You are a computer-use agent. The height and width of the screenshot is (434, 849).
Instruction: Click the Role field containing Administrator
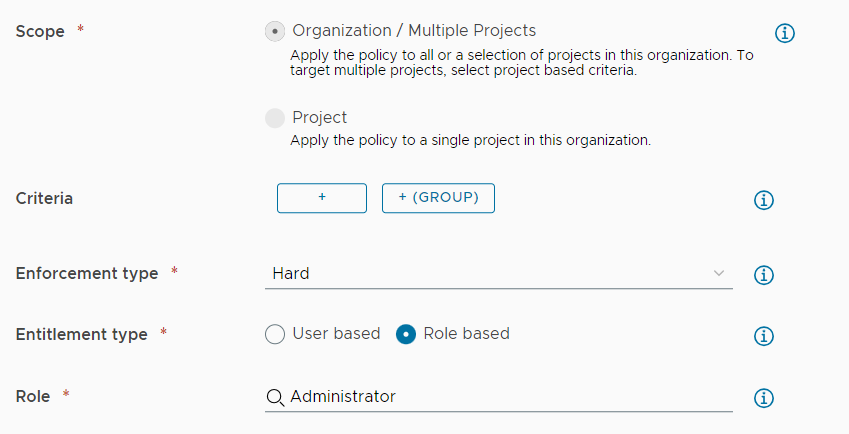(499, 397)
